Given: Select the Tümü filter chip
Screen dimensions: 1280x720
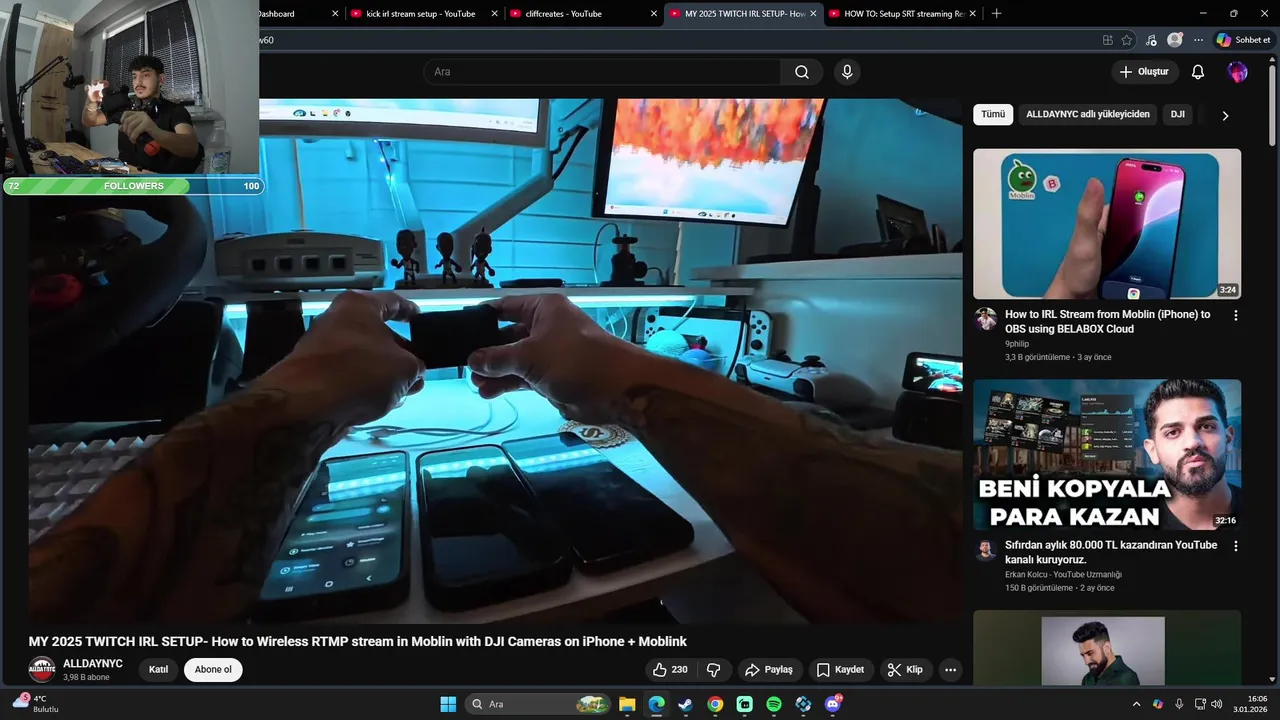Looking at the screenshot, I should [993, 114].
